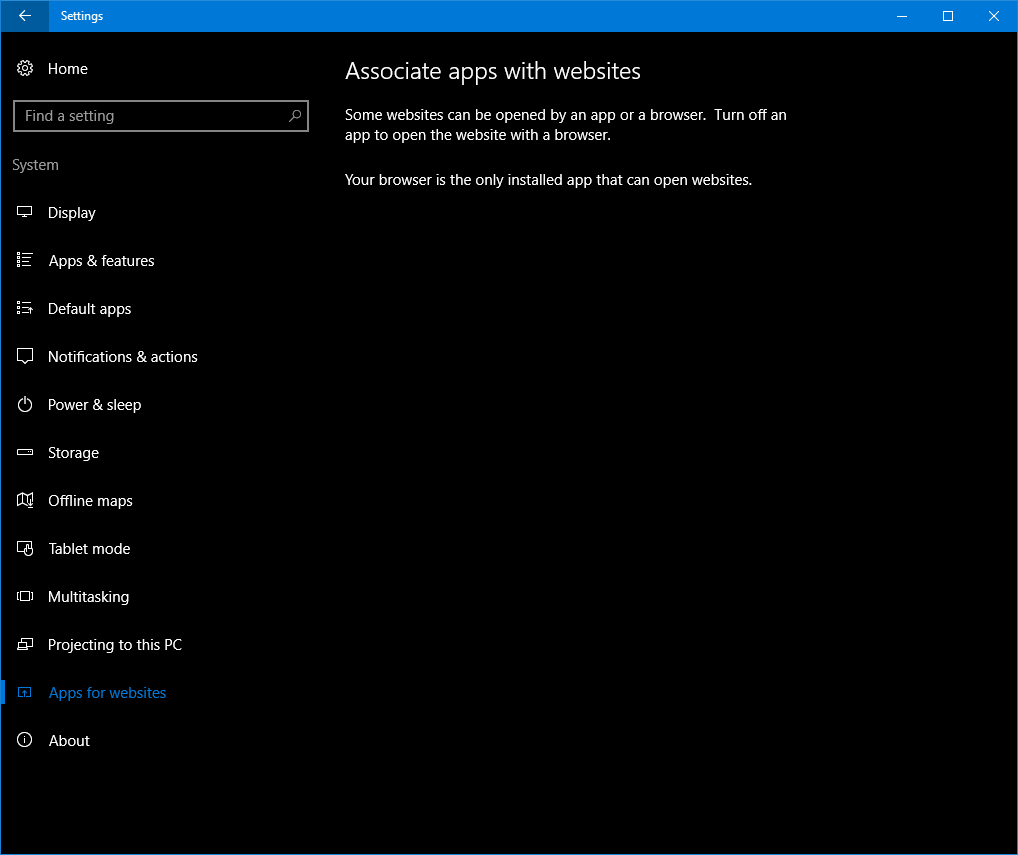1018x855 pixels.
Task: Open Apps & features label
Action: (101, 261)
